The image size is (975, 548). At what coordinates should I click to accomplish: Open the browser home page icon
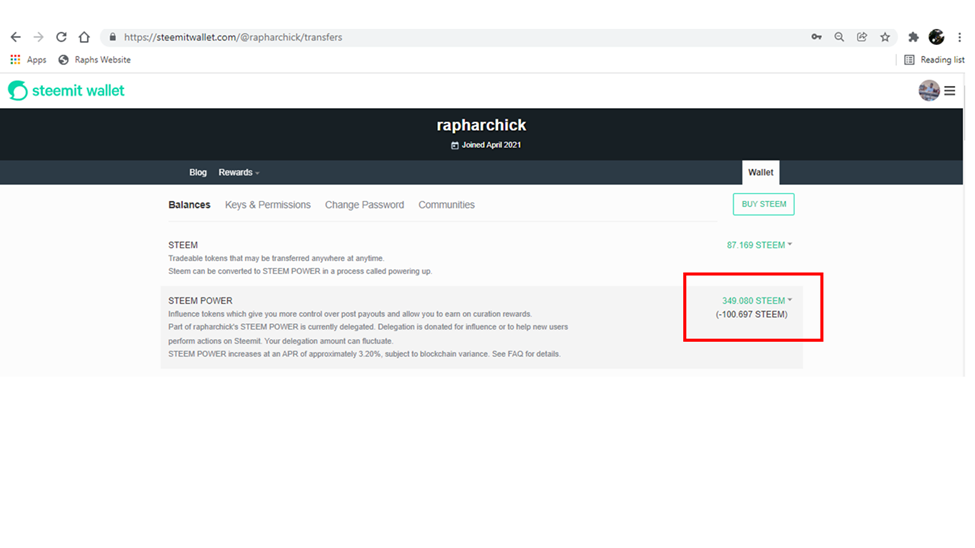[x=84, y=37]
